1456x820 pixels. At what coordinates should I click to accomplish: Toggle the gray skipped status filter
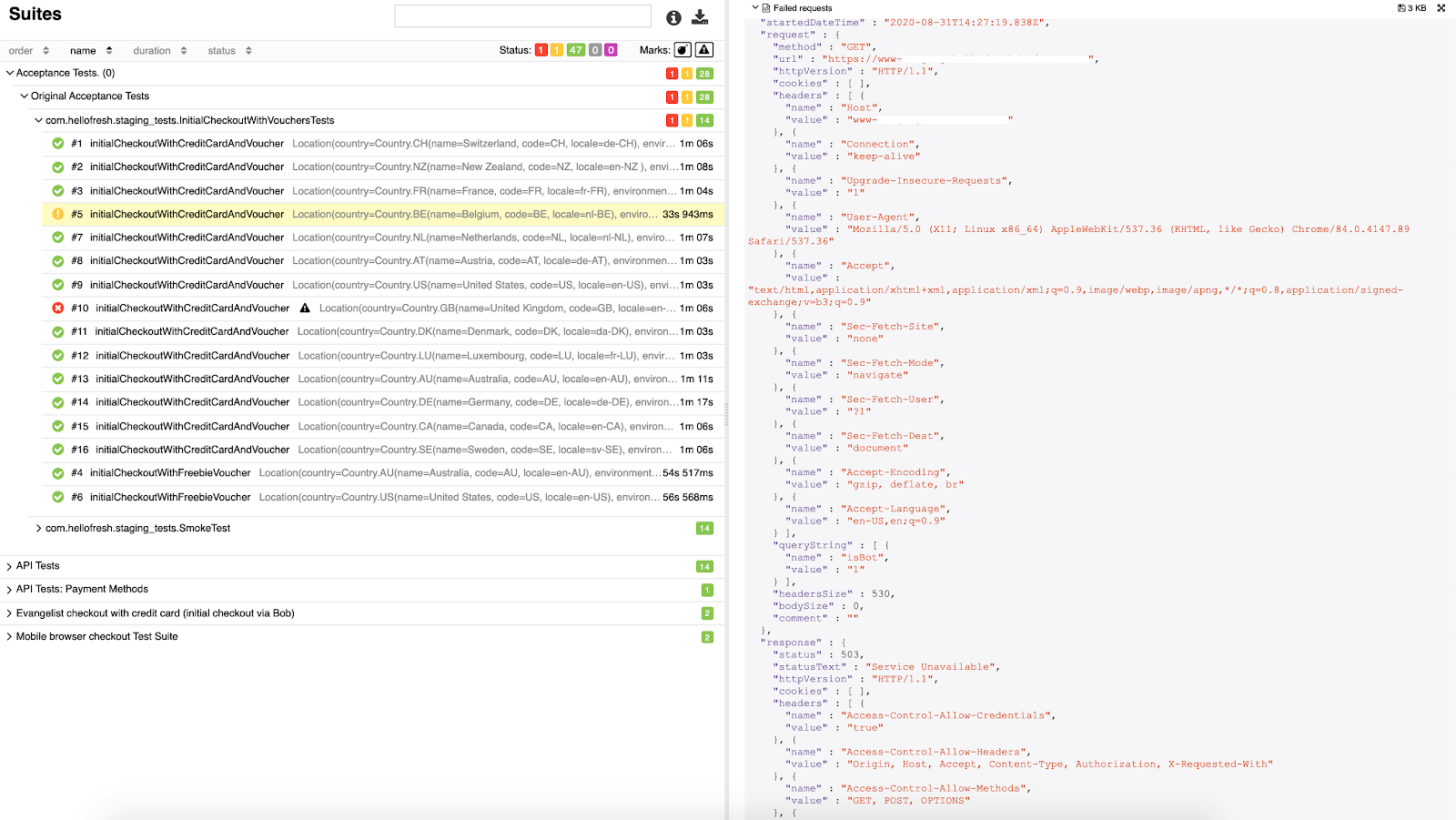(x=595, y=50)
